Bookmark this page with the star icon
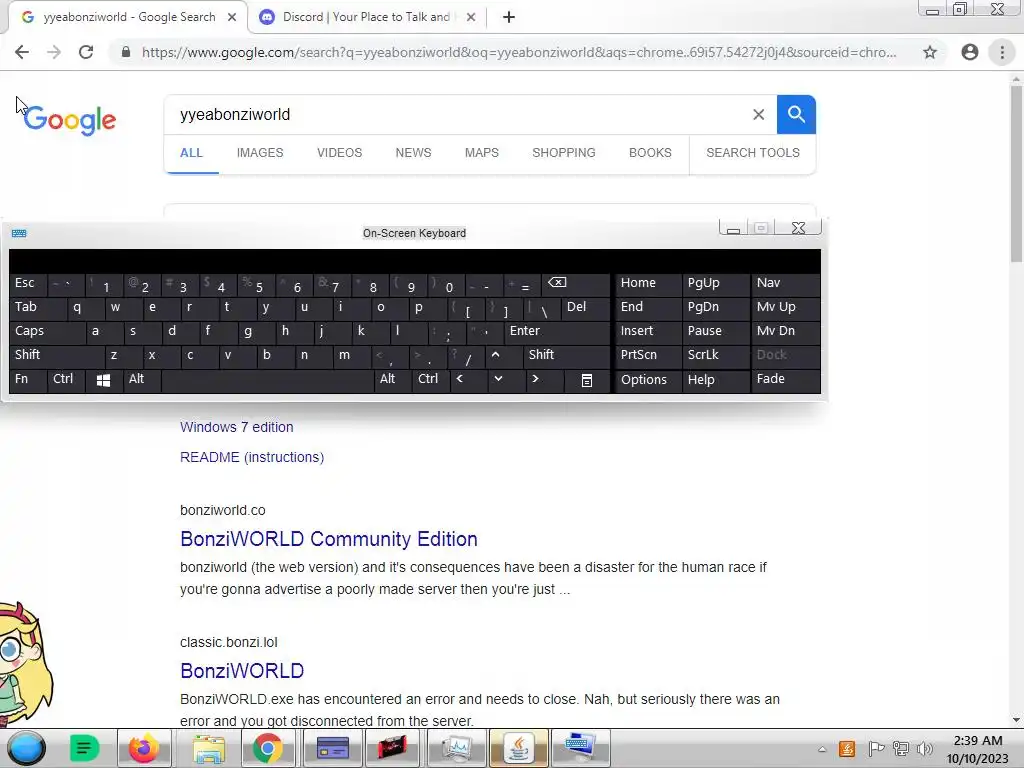 pyautogui.click(x=930, y=52)
